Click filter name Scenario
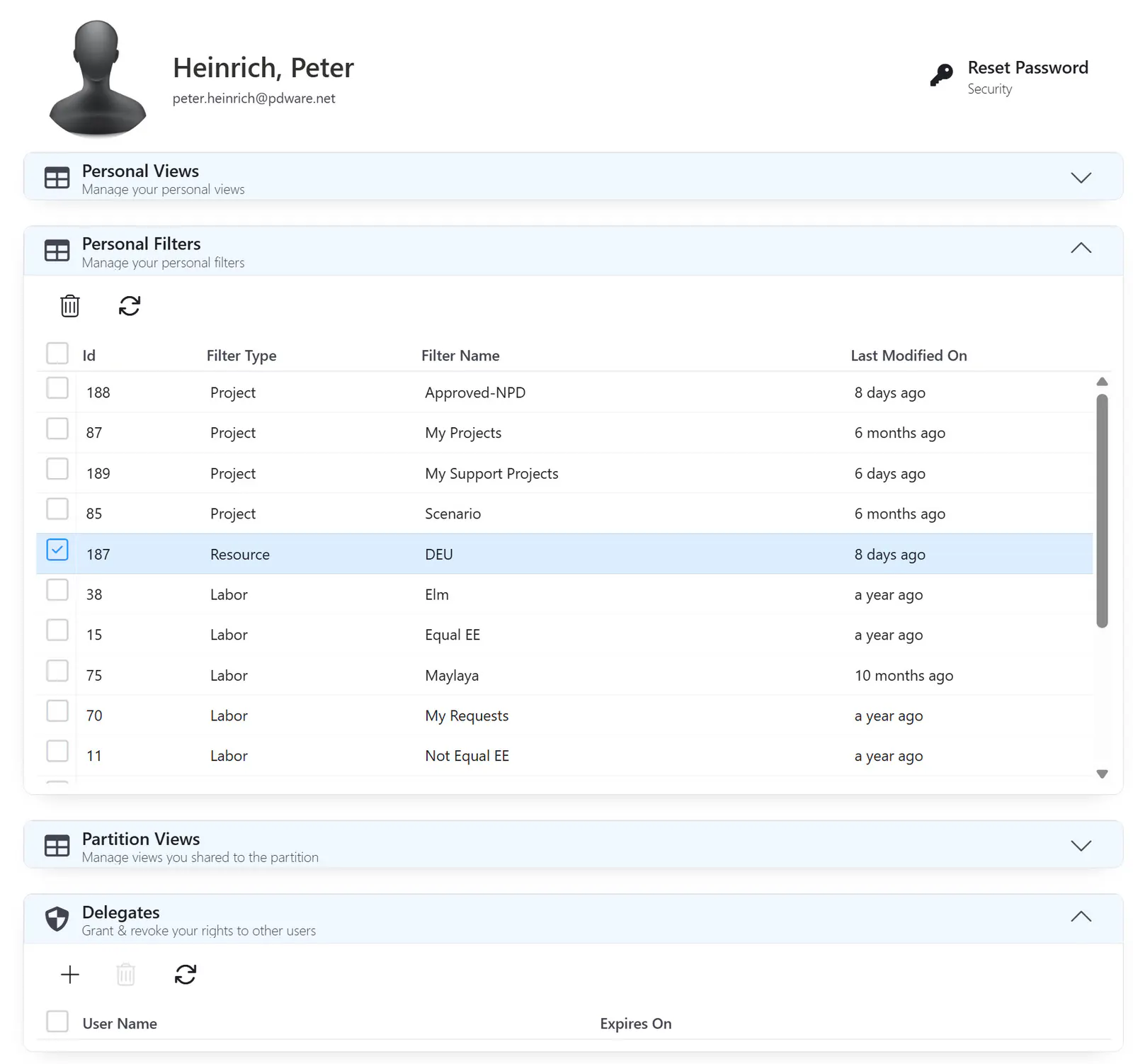The height and width of the screenshot is (1064, 1133). click(x=452, y=514)
